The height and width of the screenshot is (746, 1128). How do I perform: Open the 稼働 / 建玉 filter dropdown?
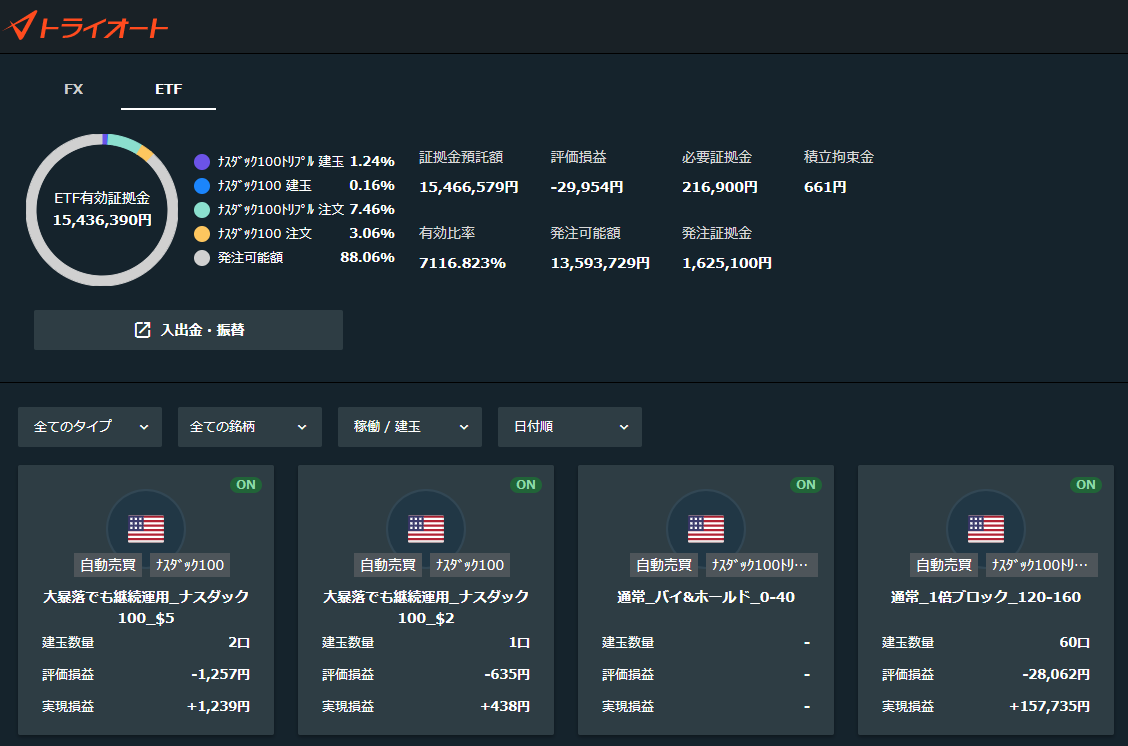(410, 427)
